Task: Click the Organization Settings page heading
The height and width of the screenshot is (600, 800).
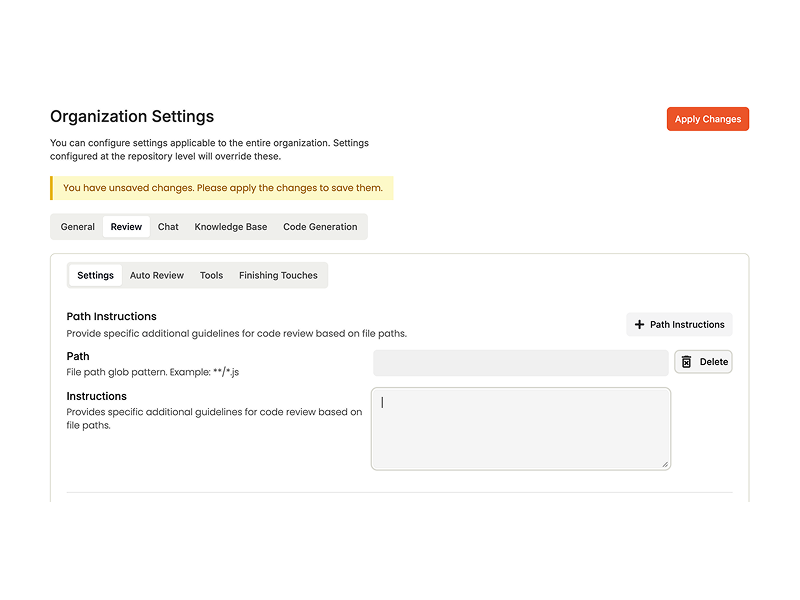Action: click(x=132, y=116)
